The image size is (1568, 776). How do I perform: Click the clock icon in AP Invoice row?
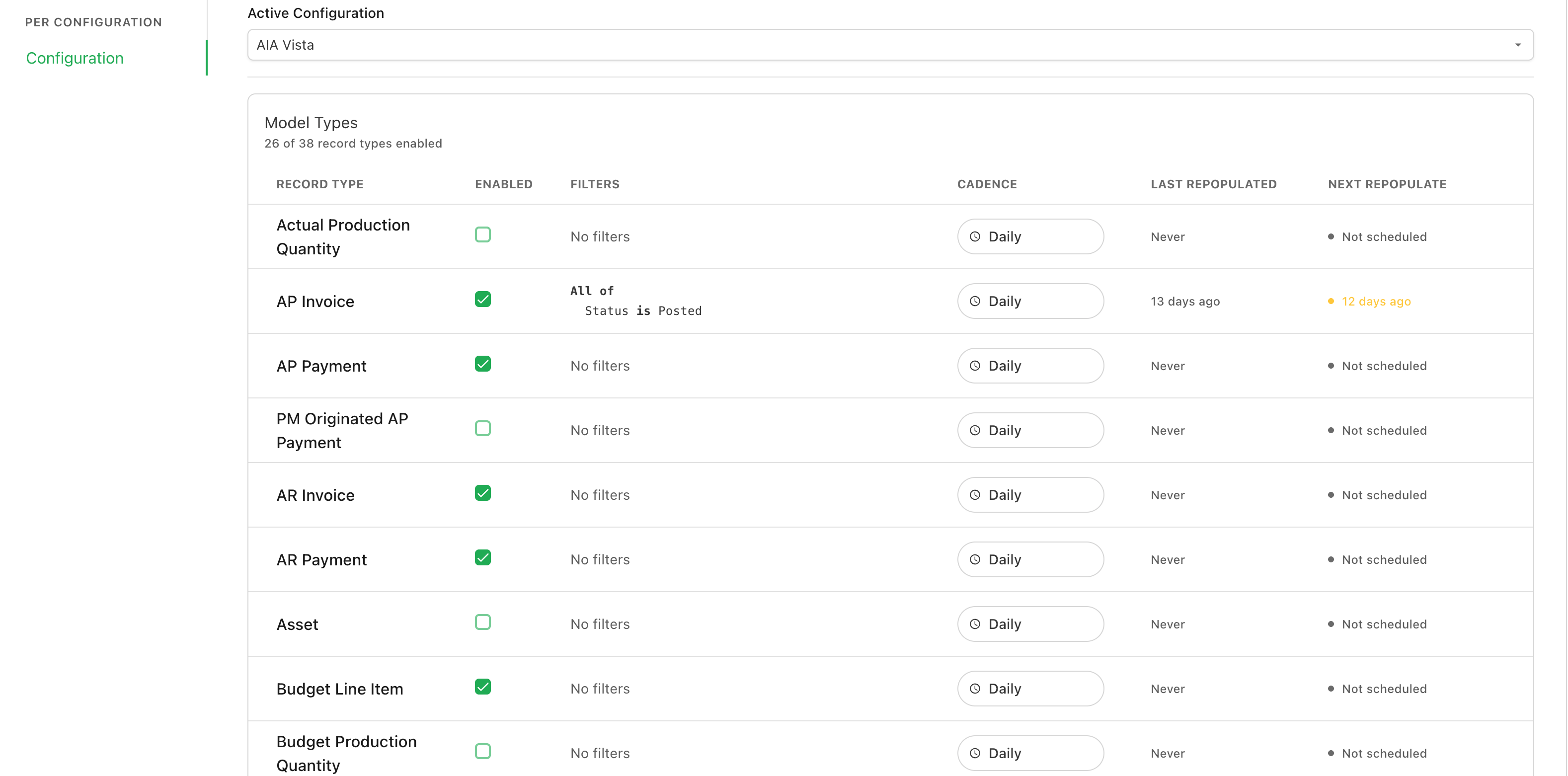974,301
